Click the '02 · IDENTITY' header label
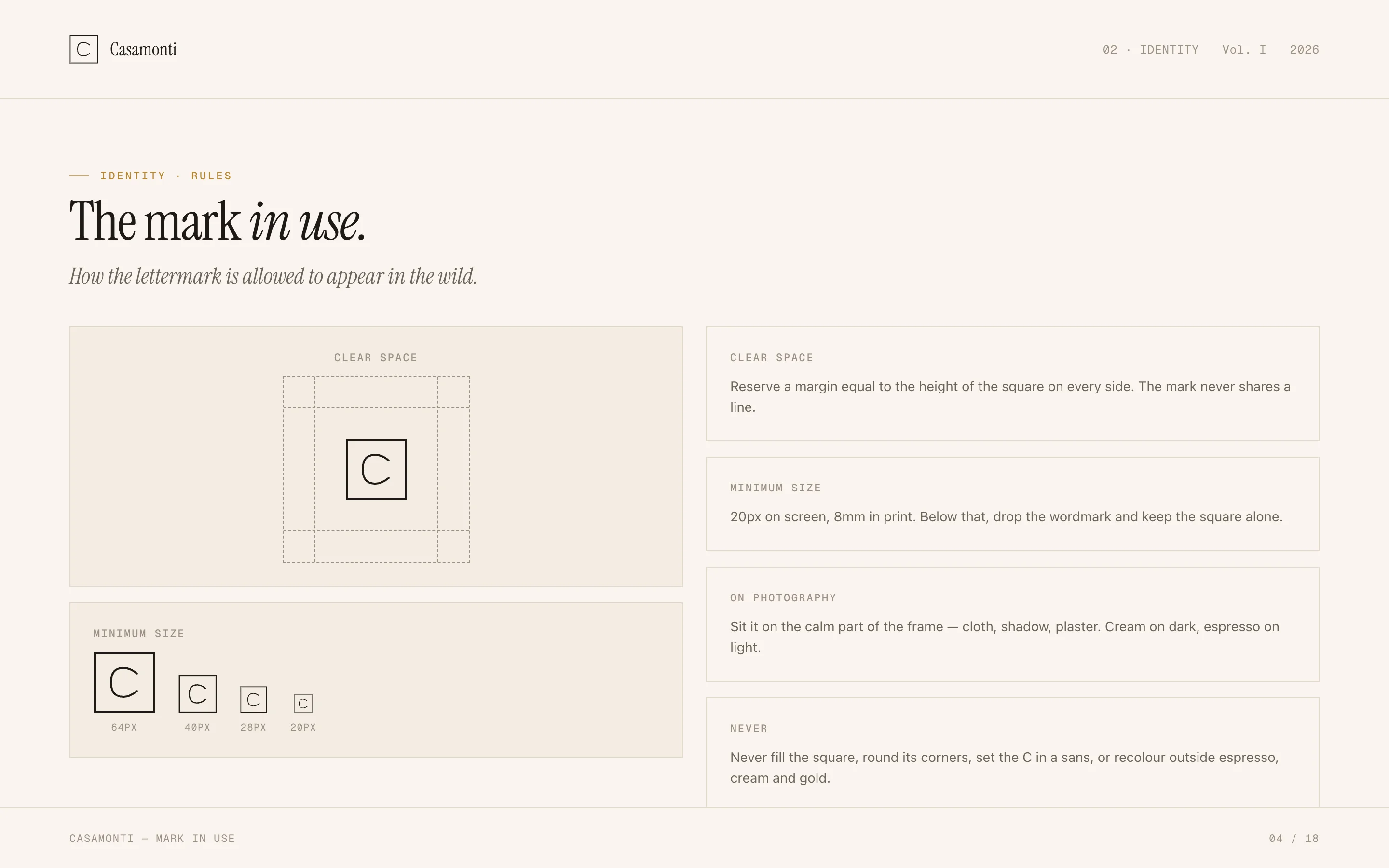The height and width of the screenshot is (868, 1389). [x=1150, y=50]
